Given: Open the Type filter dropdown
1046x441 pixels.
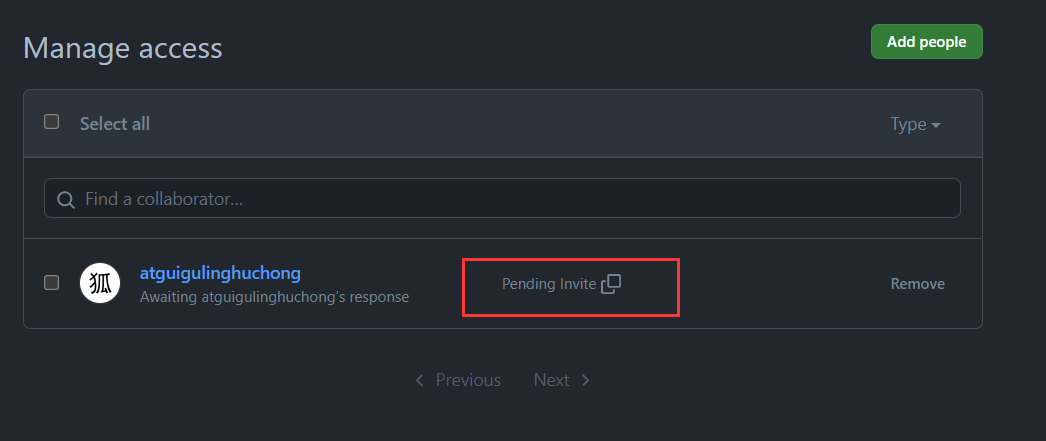Looking at the screenshot, I should click(915, 124).
